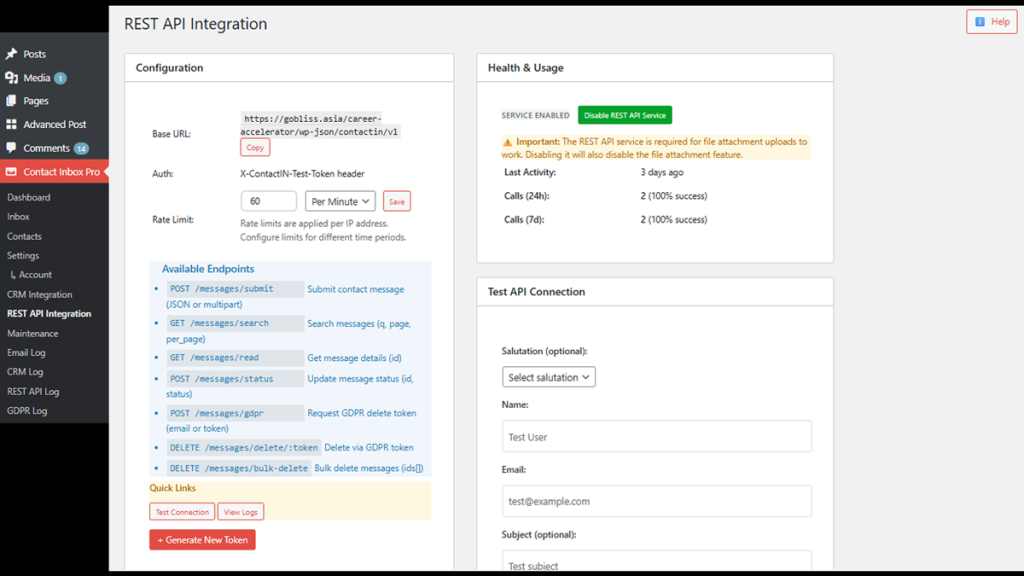Focus the Email input field
This screenshot has width=1024, height=576.
click(x=656, y=501)
